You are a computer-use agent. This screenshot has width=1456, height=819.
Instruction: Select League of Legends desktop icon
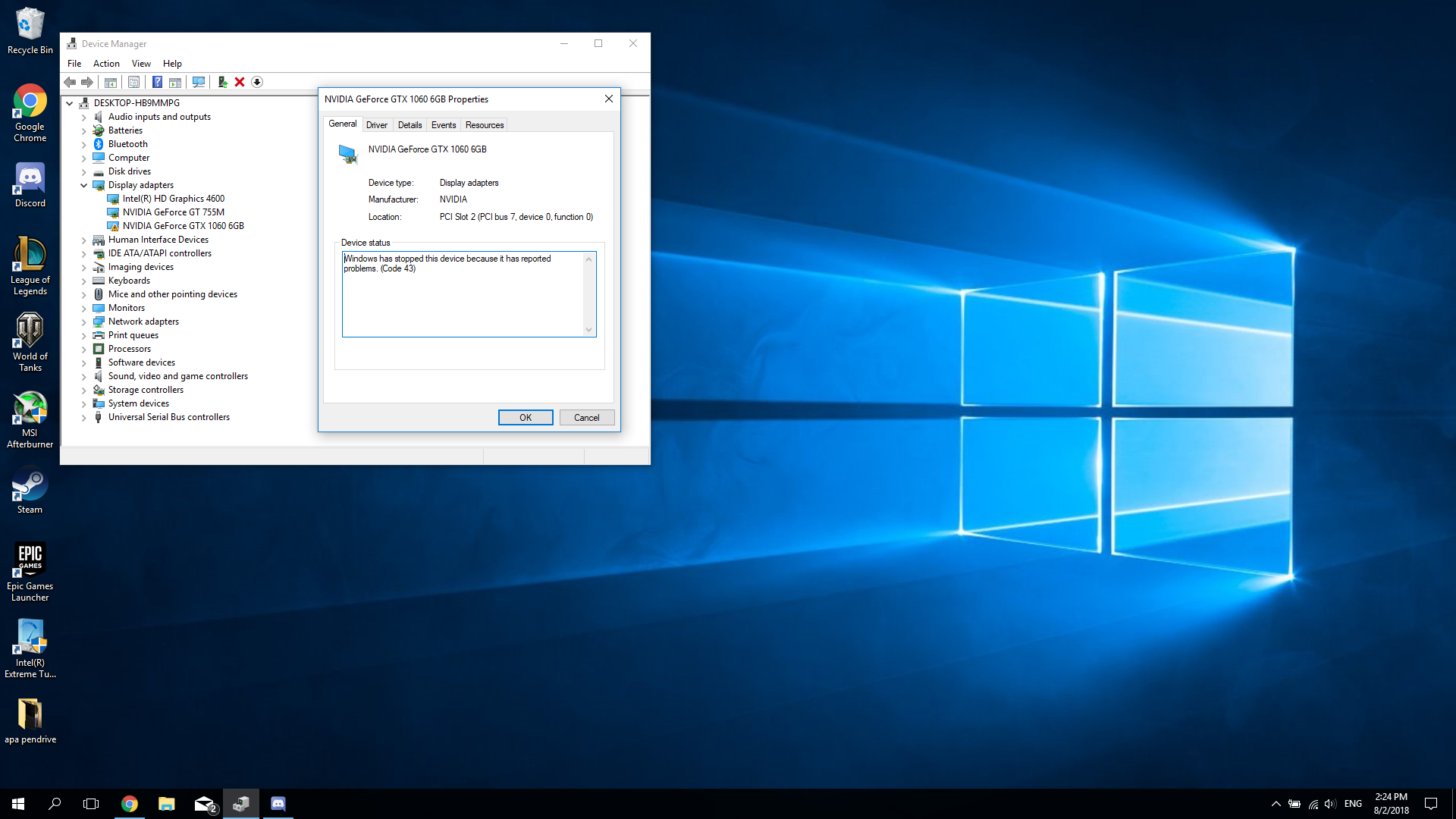click(x=30, y=265)
